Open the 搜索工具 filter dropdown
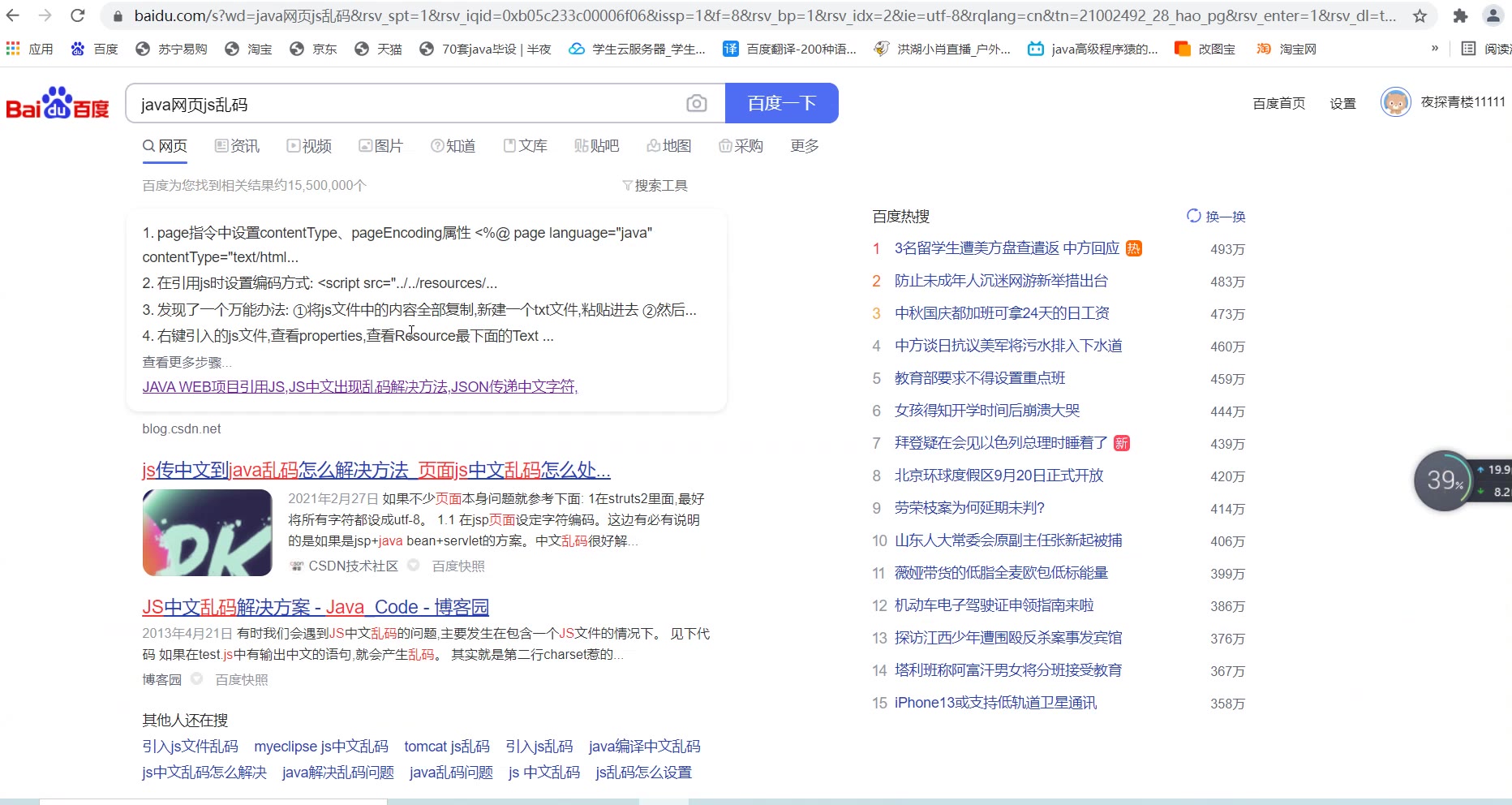The width and height of the screenshot is (1512, 805). (655, 185)
